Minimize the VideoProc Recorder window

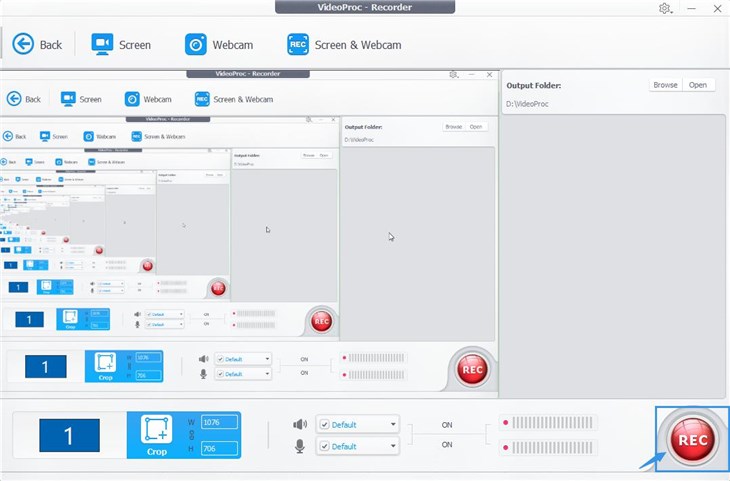[691, 8]
